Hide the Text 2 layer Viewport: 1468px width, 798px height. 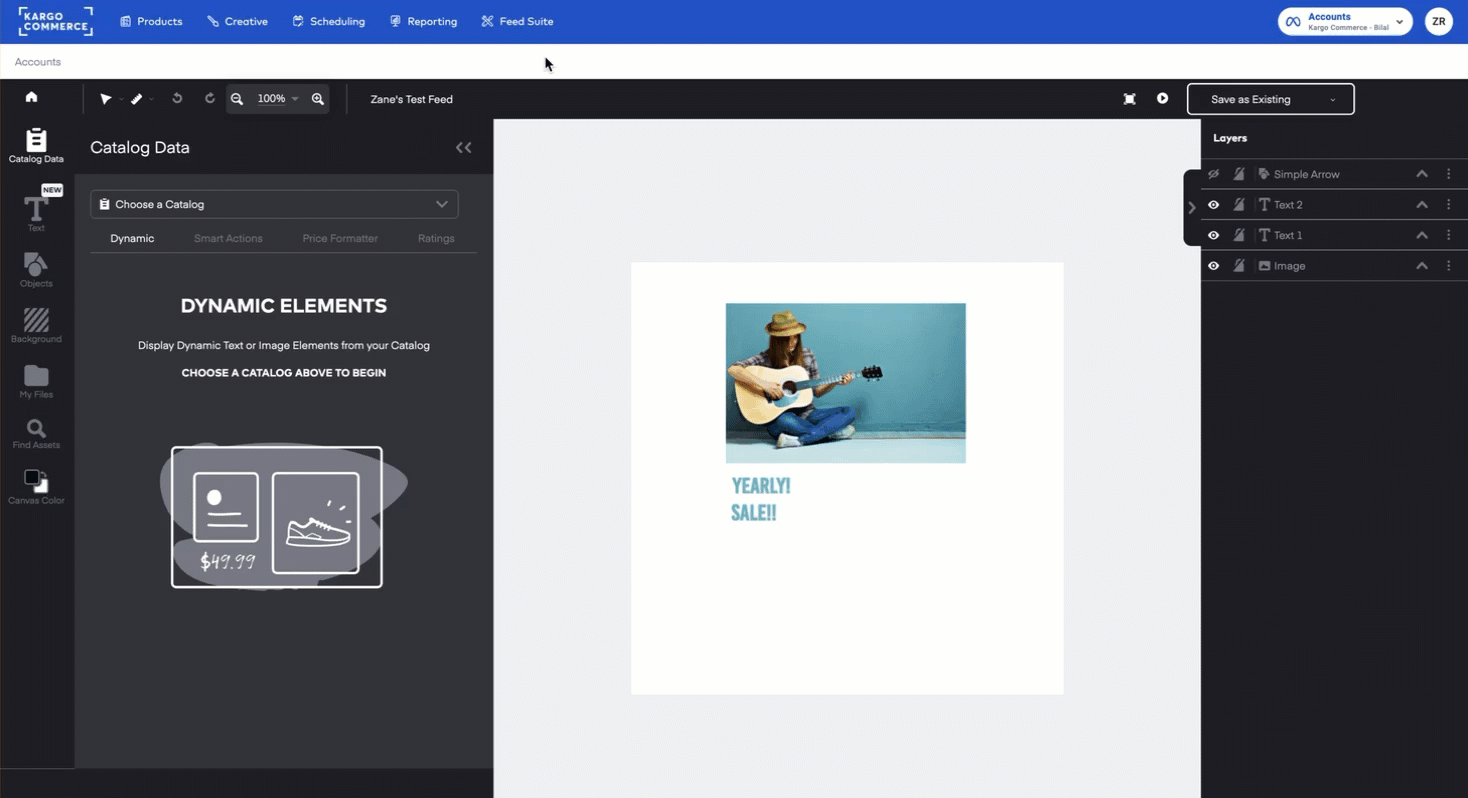pos(1213,204)
